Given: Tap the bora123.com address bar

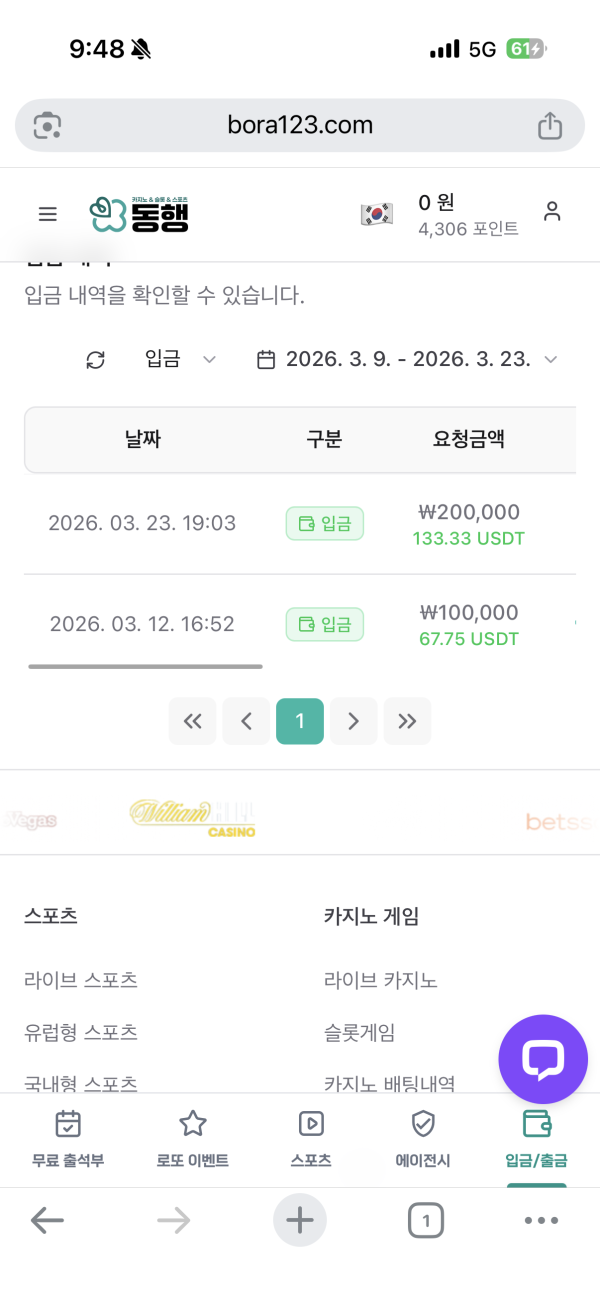Looking at the screenshot, I should point(299,125).
